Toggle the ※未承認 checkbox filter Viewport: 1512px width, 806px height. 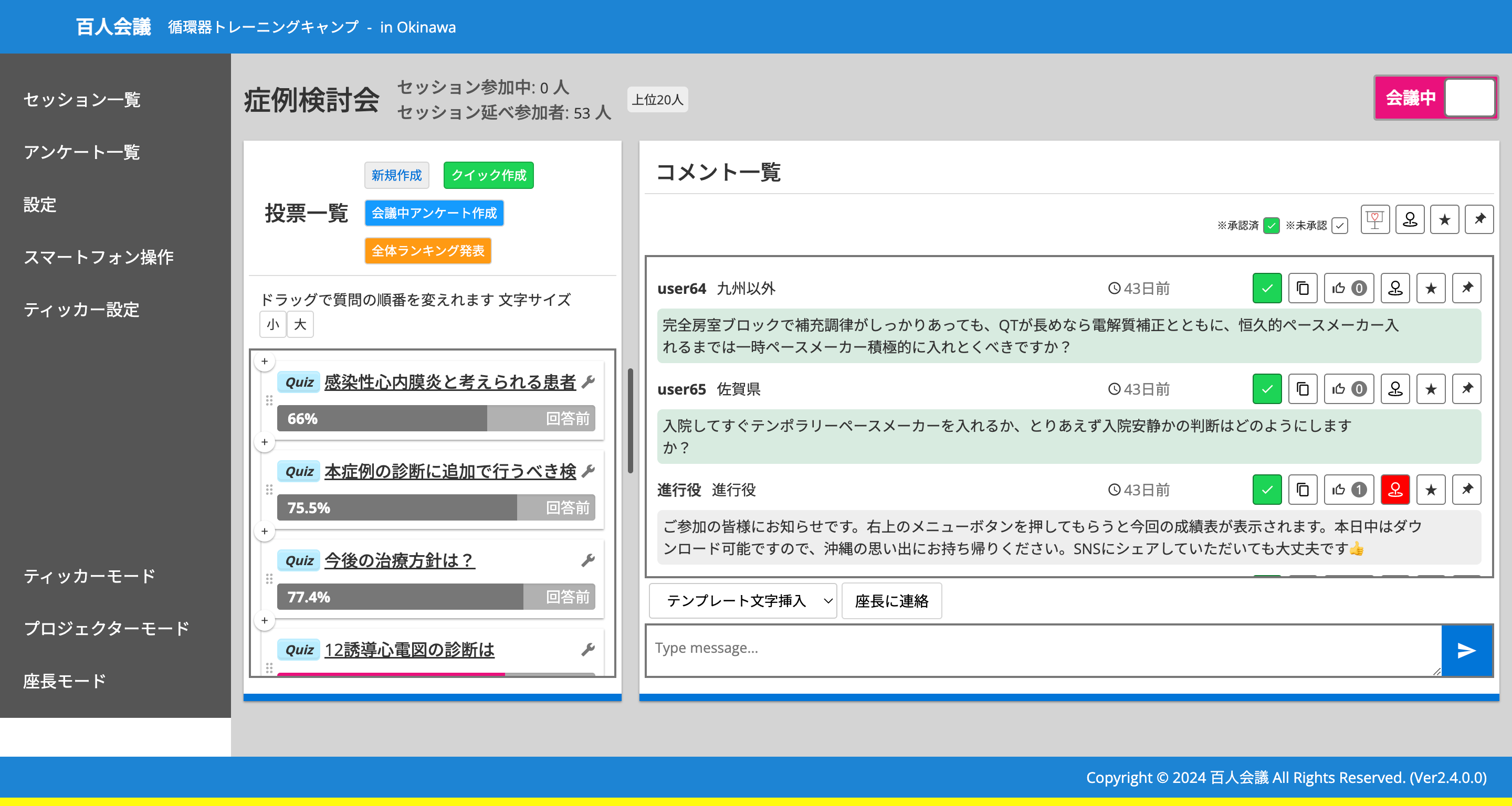[x=1339, y=225]
